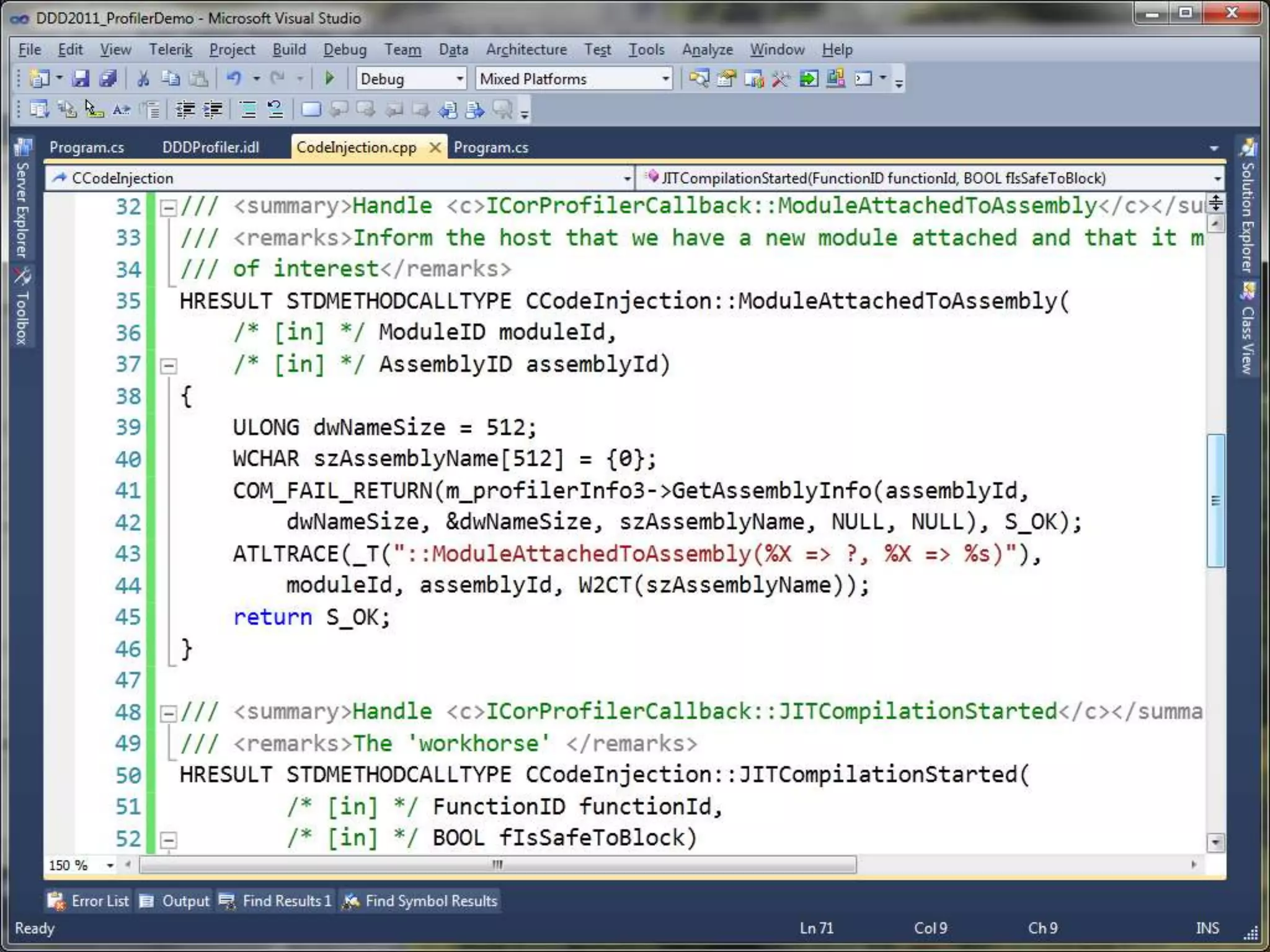Click the horizontal scrollbar right arrow

pos(1194,865)
